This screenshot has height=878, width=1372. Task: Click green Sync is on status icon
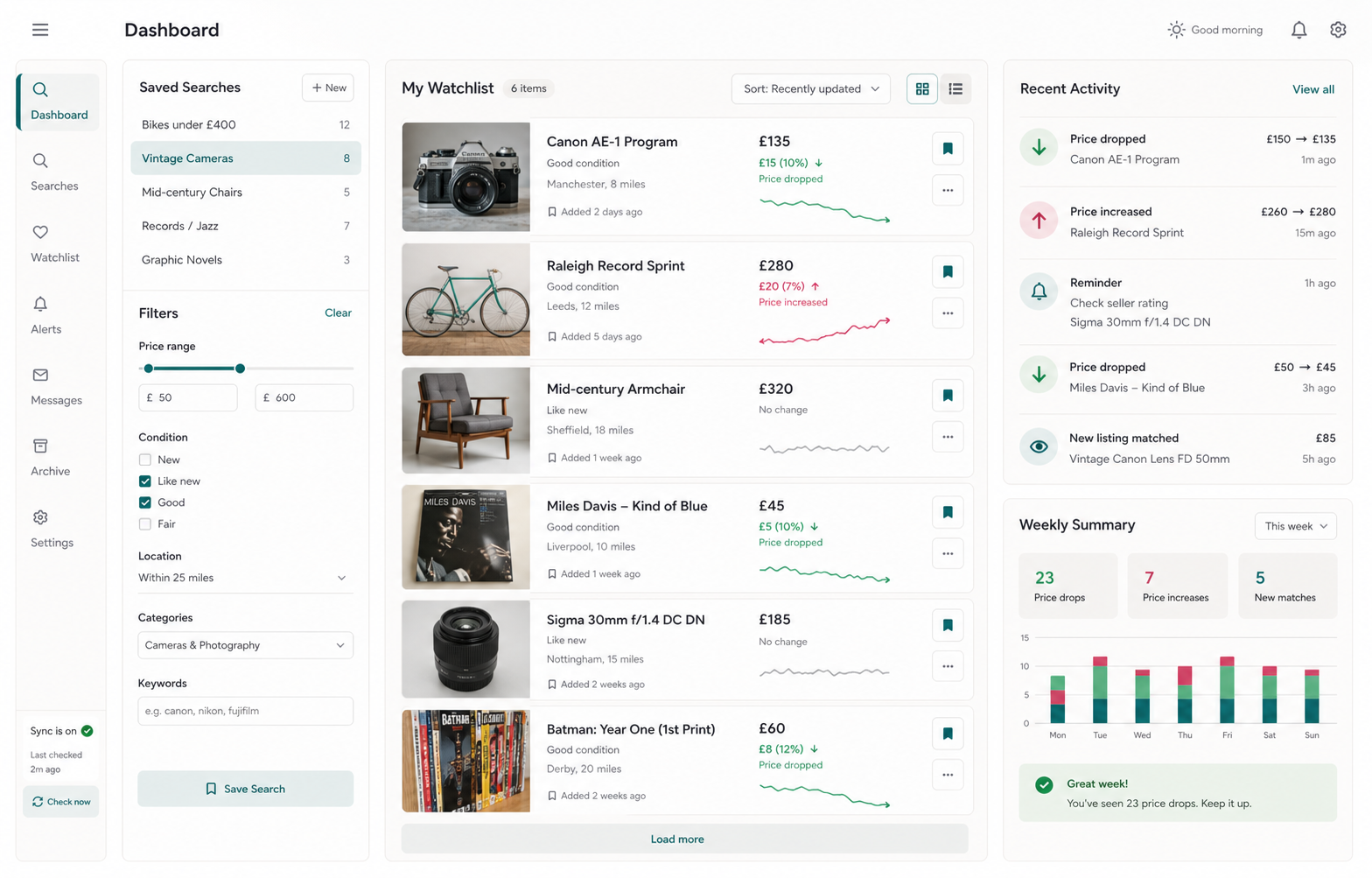coord(87,731)
